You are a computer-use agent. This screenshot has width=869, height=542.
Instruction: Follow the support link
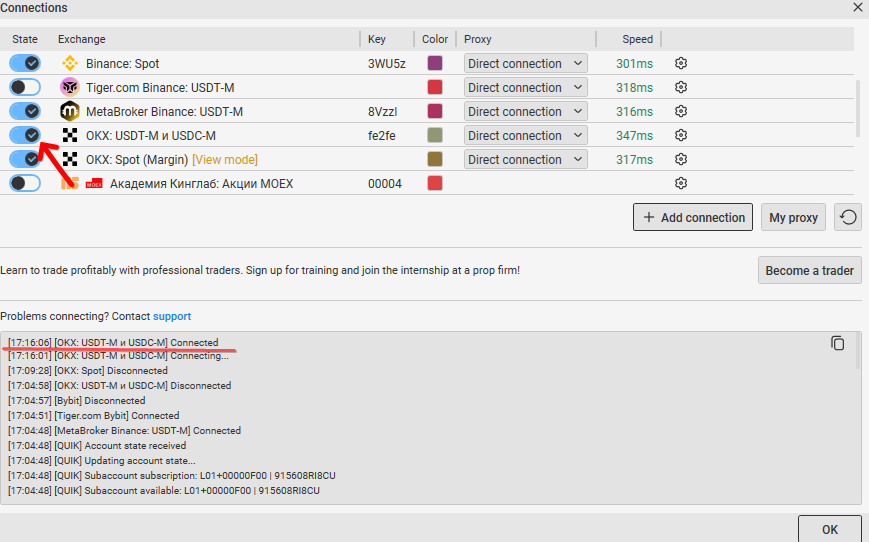click(x=172, y=316)
